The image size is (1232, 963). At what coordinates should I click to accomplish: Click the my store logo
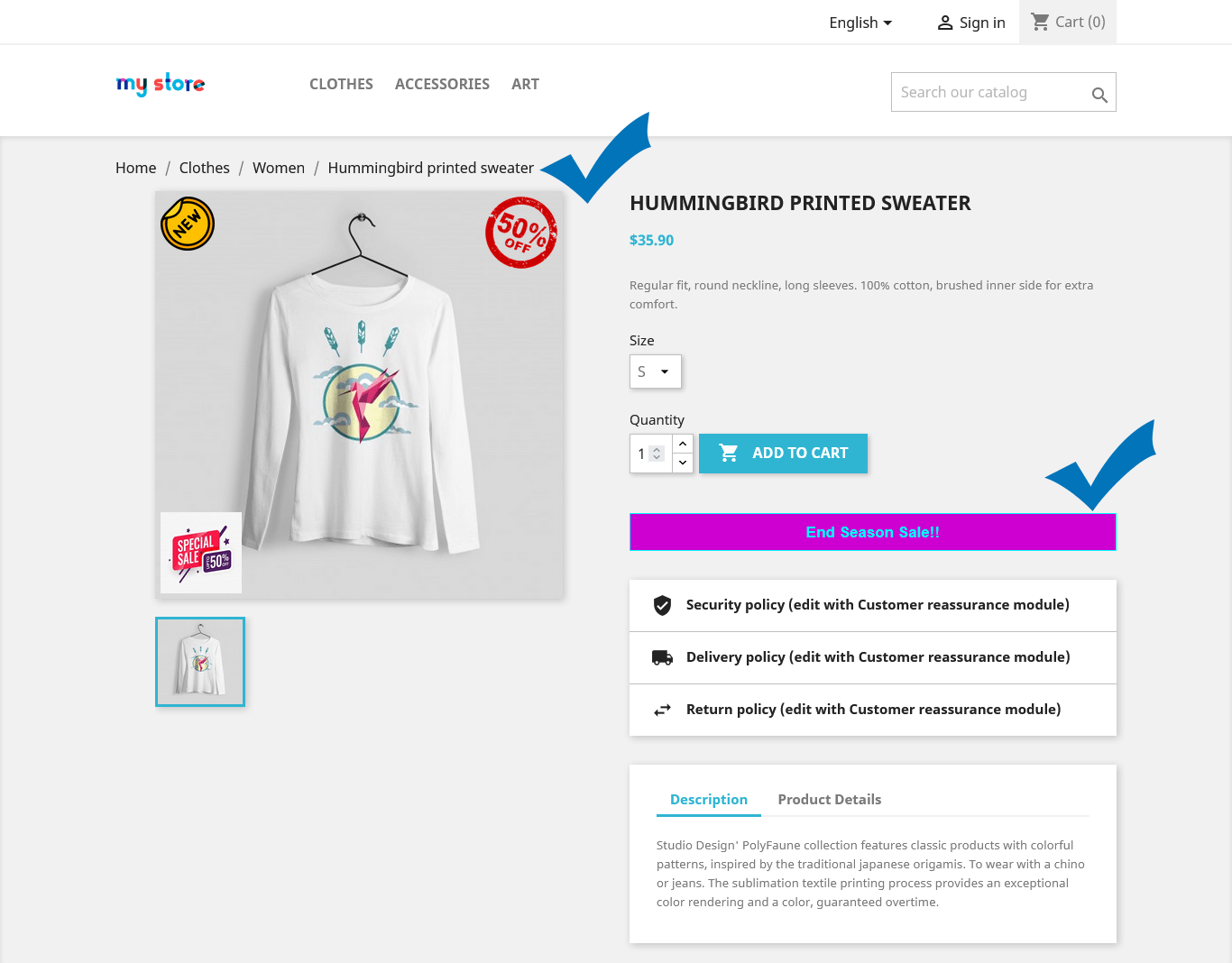coord(161,84)
